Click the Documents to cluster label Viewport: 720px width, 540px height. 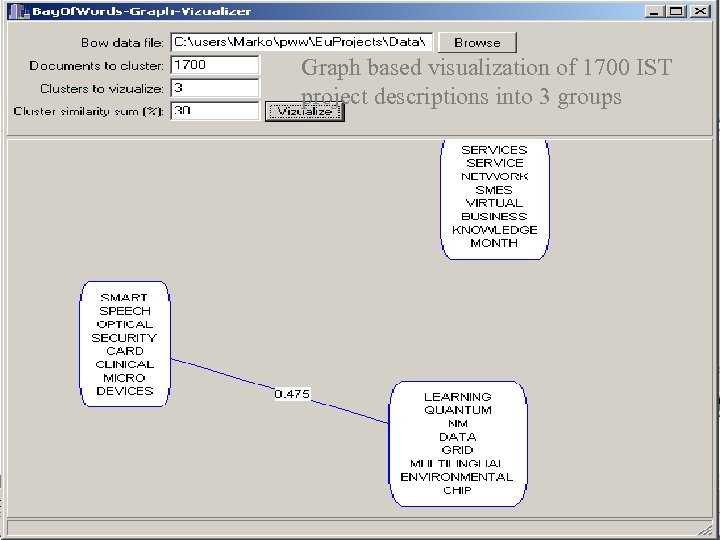tap(96, 66)
